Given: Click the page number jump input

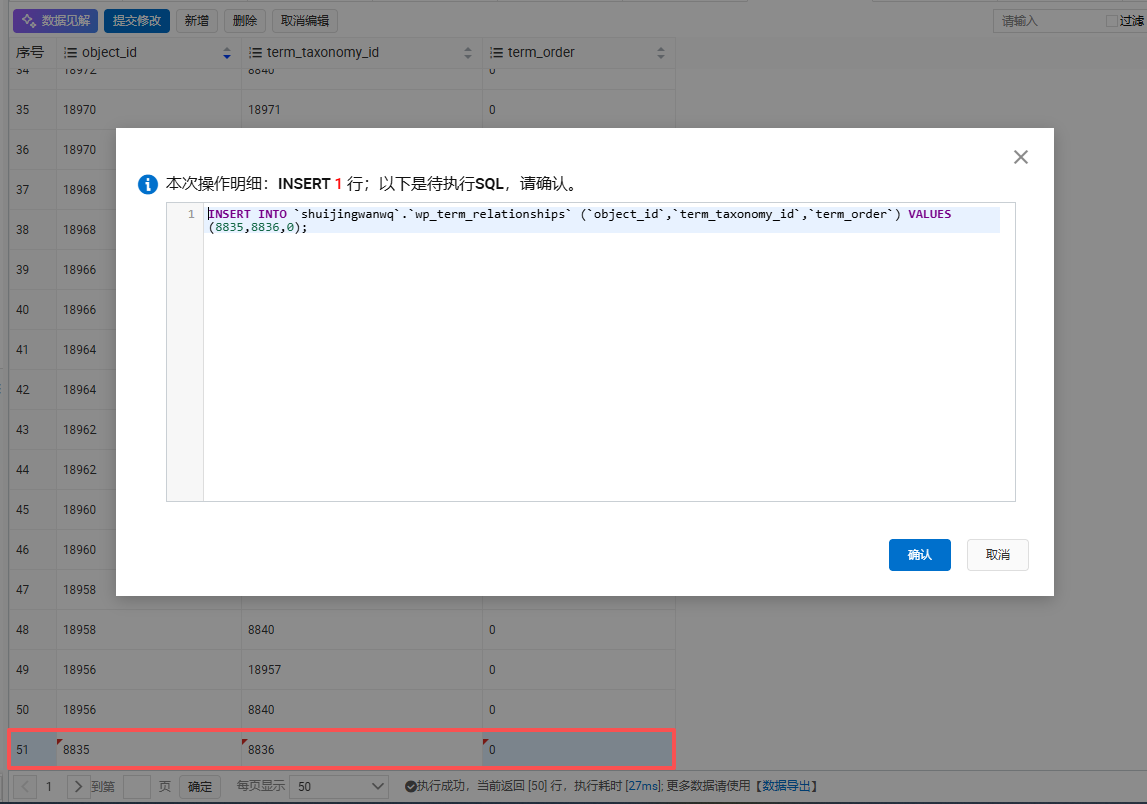Looking at the screenshot, I should click(x=137, y=786).
